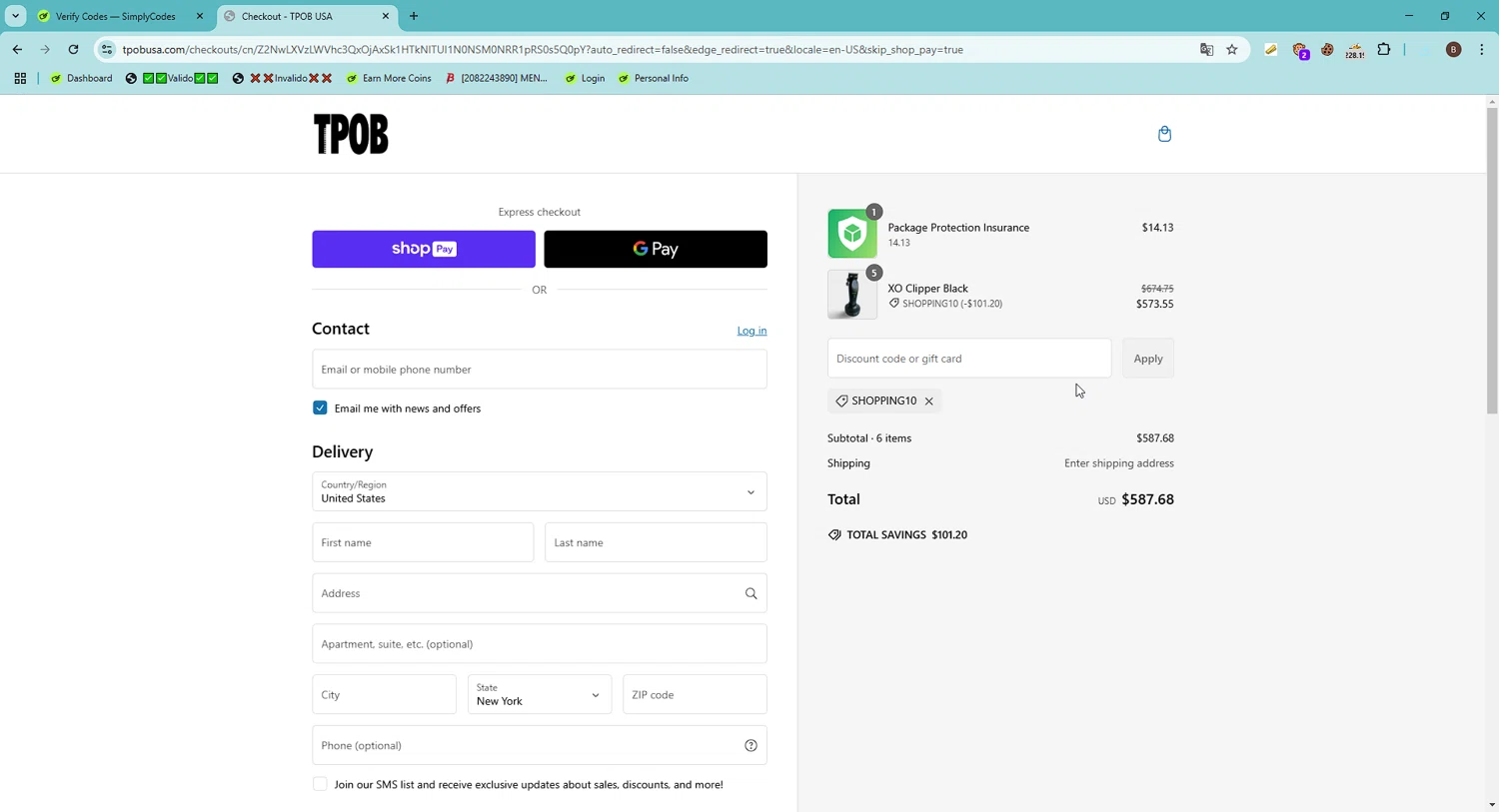Click the Package Protection Insurance thumbnail
Image resolution: width=1499 pixels, height=812 pixels.
pos(852,234)
